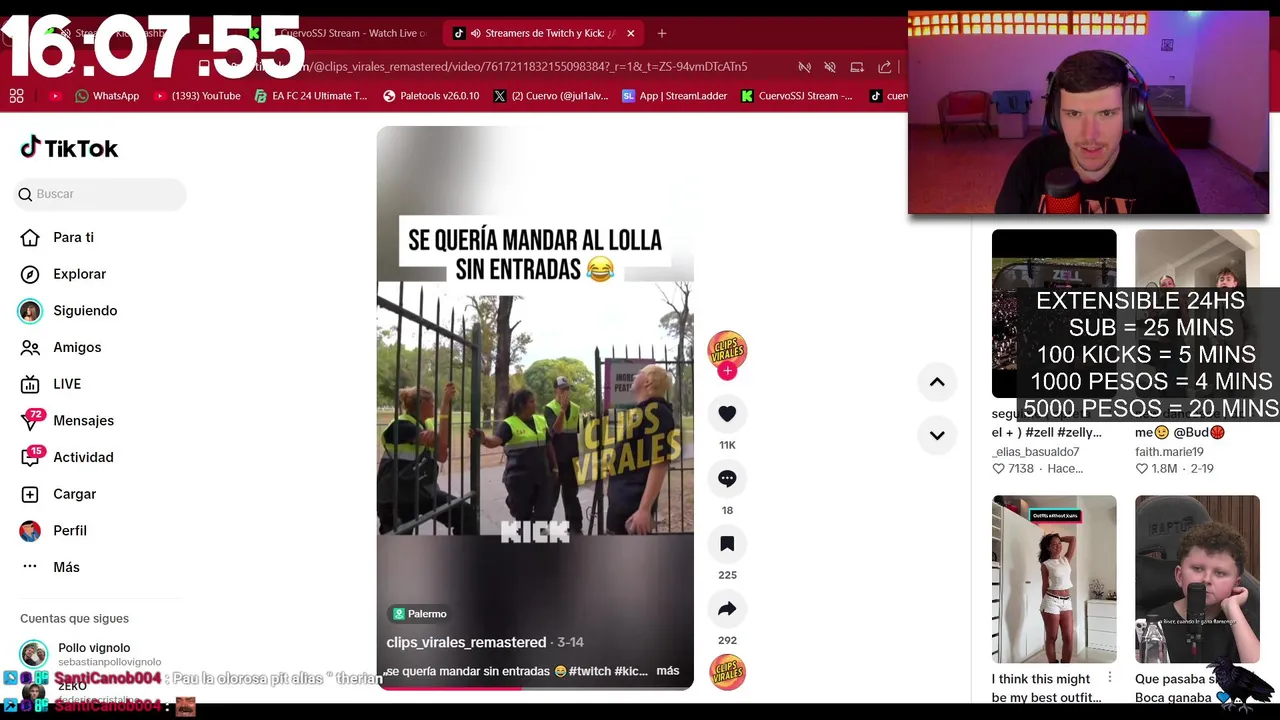Open the EA FC 24 Ultimate Team bookmark
1280x720 pixels.
click(311, 96)
